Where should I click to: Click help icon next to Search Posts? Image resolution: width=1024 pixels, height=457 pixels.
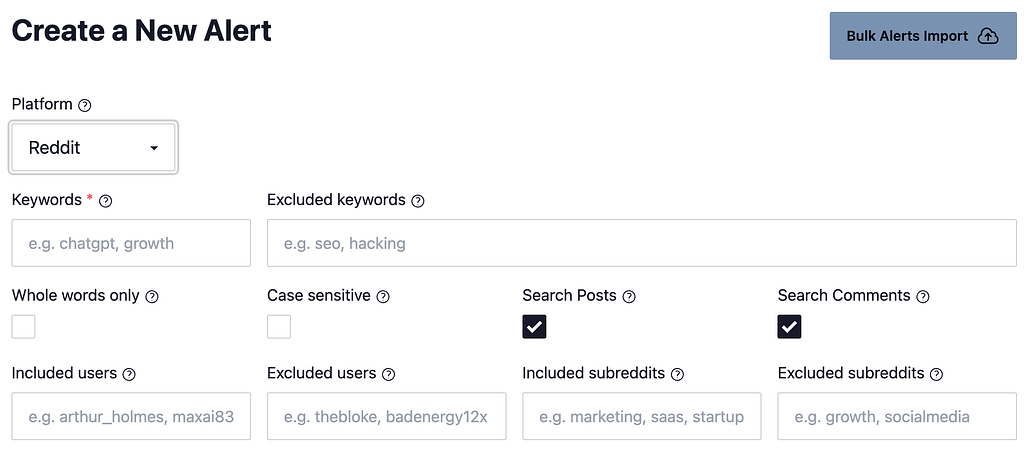click(x=629, y=297)
